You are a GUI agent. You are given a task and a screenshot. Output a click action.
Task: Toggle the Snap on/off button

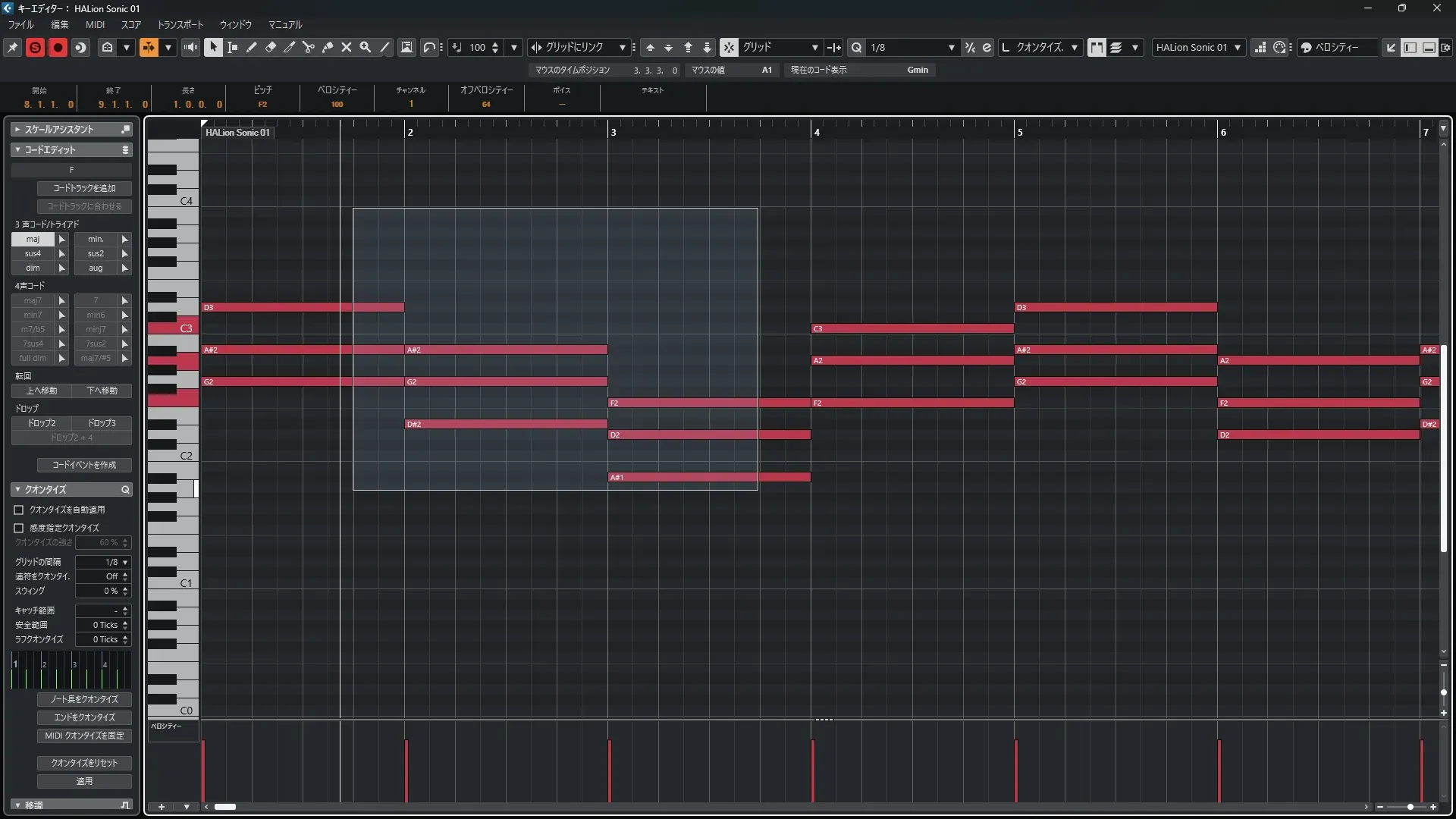point(728,47)
